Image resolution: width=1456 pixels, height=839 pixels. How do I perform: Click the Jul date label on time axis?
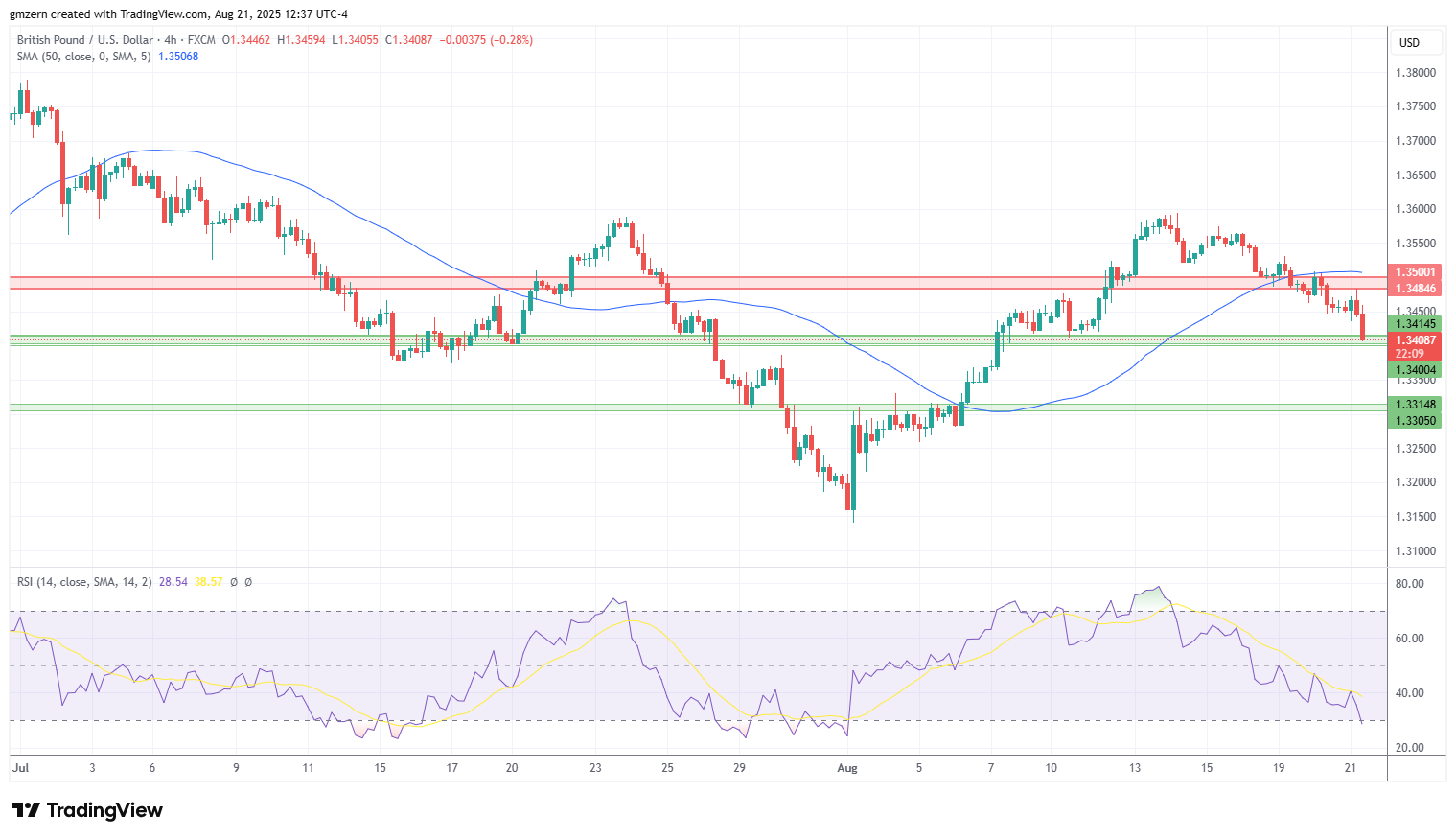click(20, 768)
